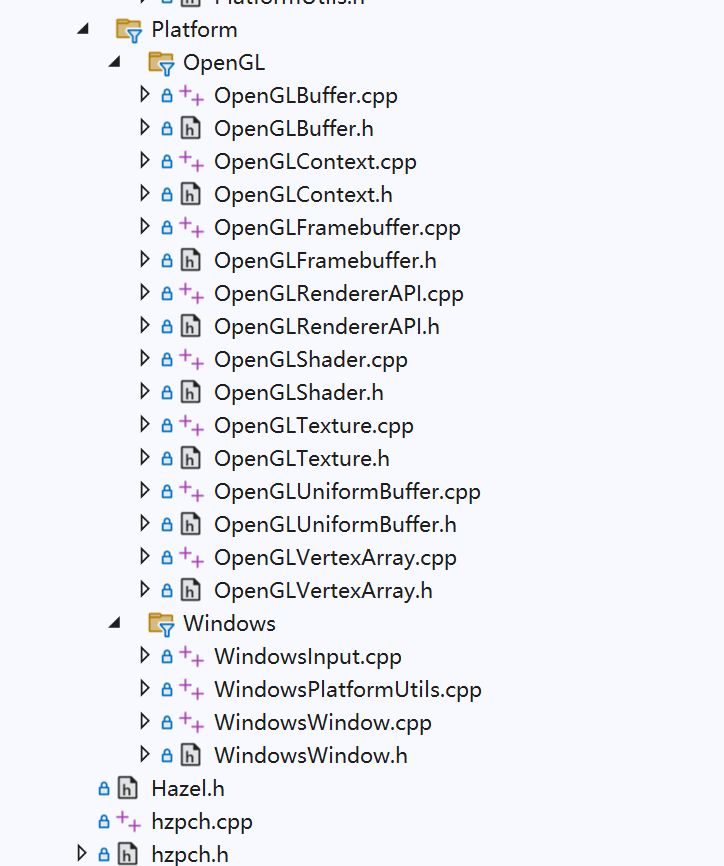Collapse the Windows folder arrow
This screenshot has height=866, width=724.
tap(115, 624)
